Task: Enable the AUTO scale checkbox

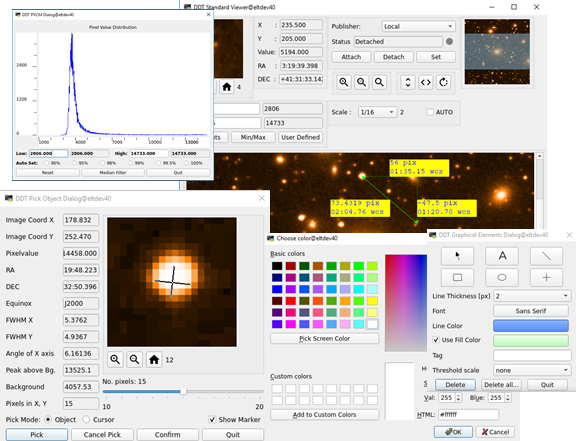Action: click(430, 112)
